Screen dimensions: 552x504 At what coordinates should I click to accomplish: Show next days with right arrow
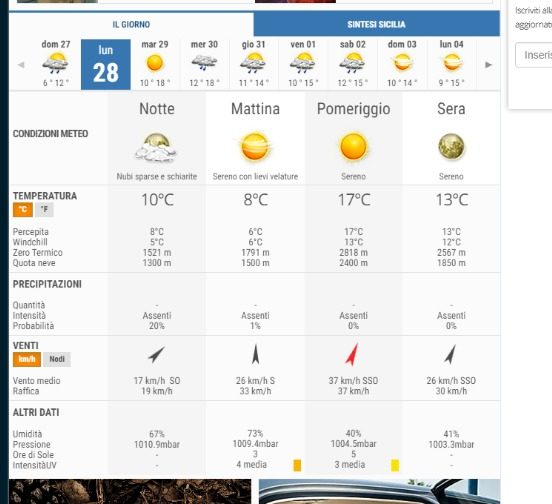tap(488, 65)
